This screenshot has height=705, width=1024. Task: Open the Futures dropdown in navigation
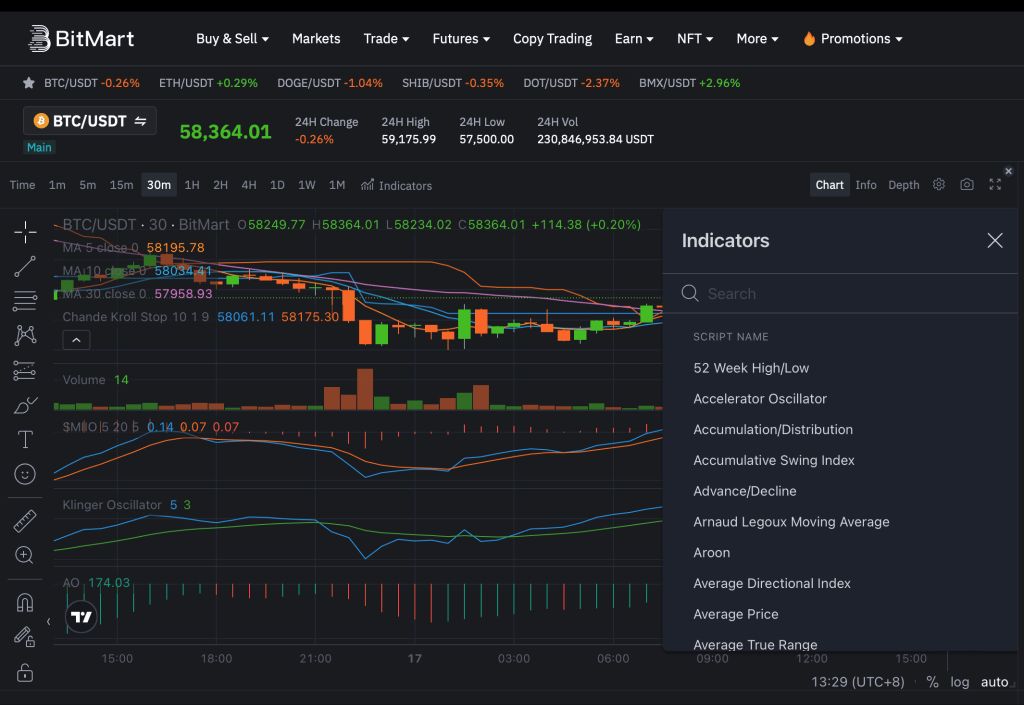pos(460,39)
